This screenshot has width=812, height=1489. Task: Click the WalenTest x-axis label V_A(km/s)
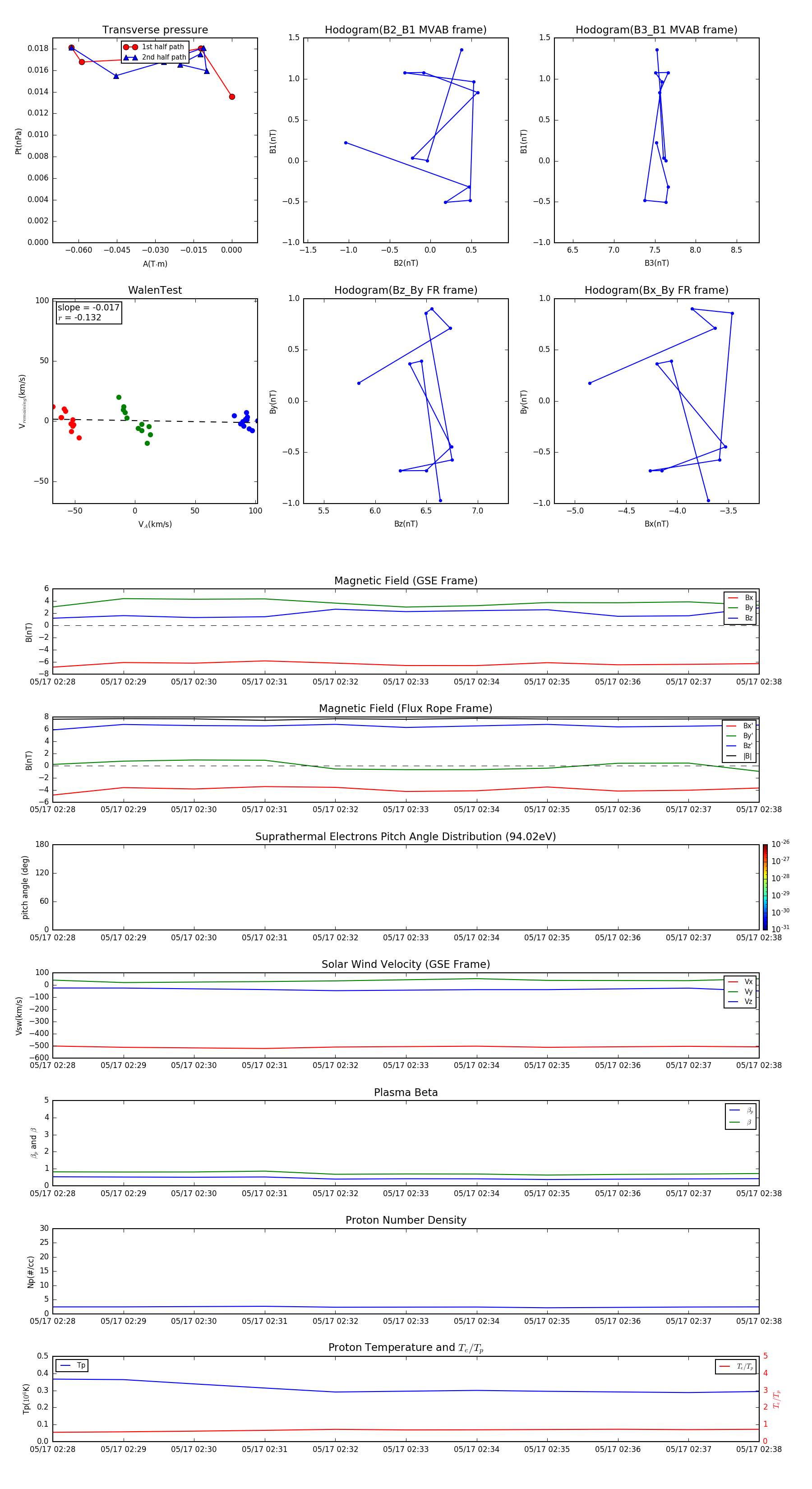coord(155,524)
